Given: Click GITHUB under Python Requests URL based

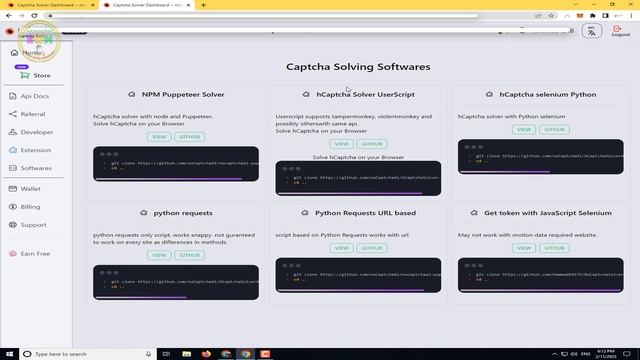Looking at the screenshot, I should tap(372, 248).
